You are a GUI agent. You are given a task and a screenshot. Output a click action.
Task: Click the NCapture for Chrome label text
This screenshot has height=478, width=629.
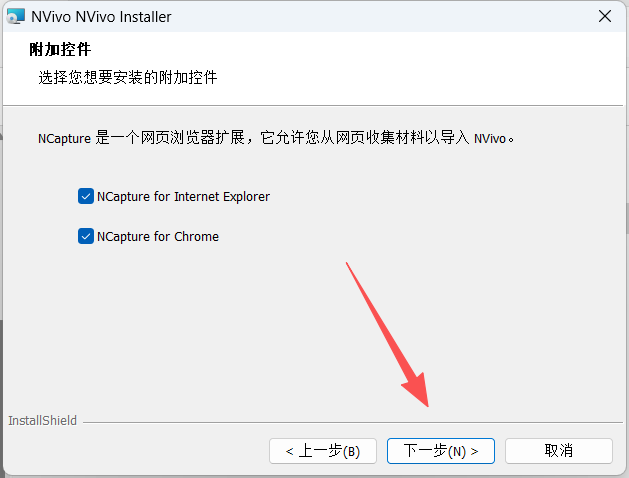(158, 237)
